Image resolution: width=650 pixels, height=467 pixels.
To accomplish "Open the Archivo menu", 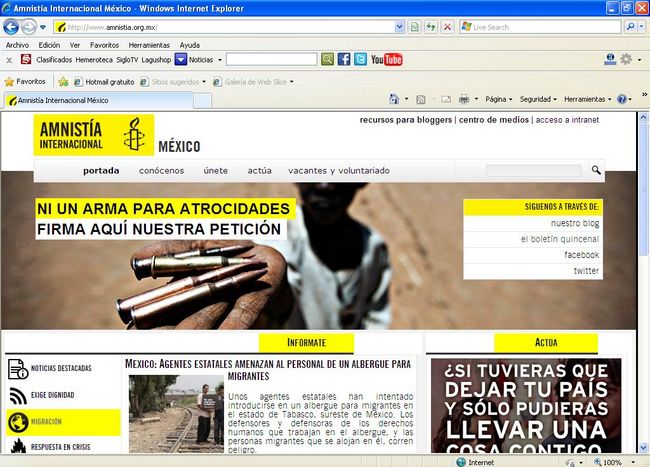I will click(x=17, y=45).
